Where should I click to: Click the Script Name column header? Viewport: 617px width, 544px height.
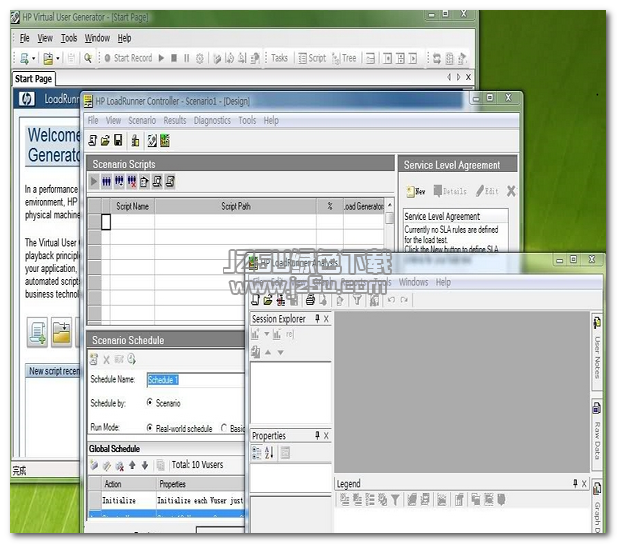point(132,206)
